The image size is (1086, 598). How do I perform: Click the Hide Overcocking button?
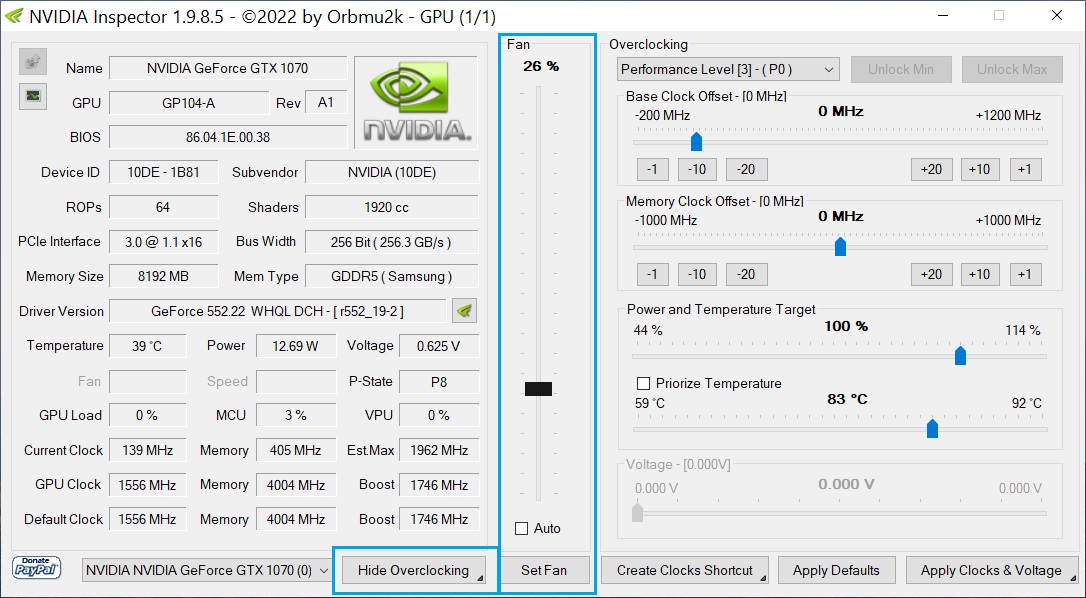point(414,570)
